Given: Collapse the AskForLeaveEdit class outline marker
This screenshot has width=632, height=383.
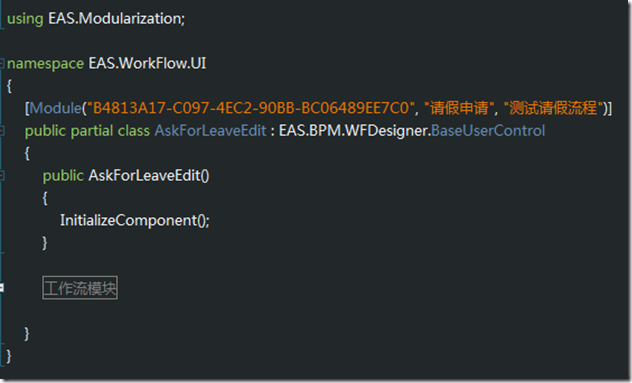Looking at the screenshot, I should (2, 131).
